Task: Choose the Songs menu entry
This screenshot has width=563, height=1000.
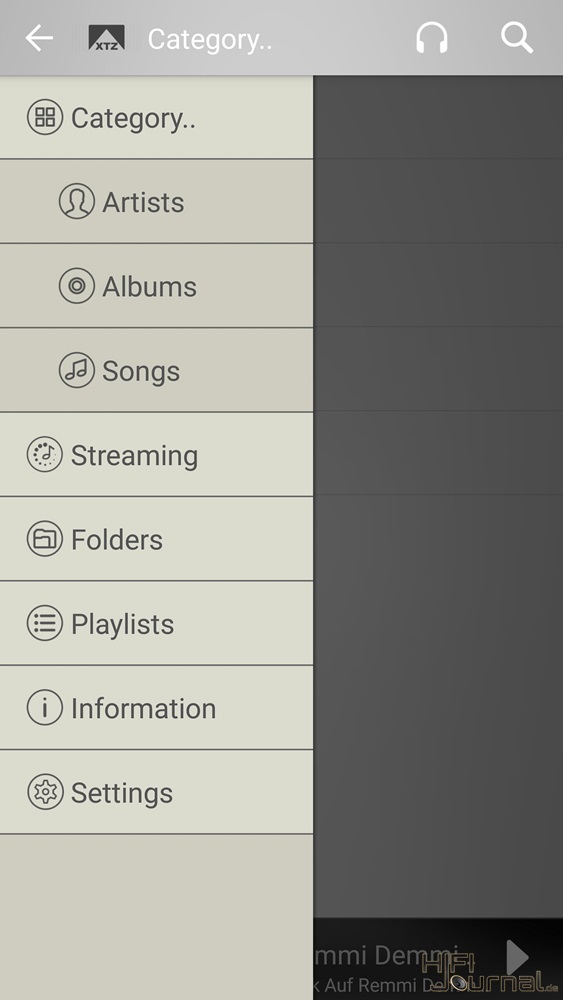Action: [156, 371]
